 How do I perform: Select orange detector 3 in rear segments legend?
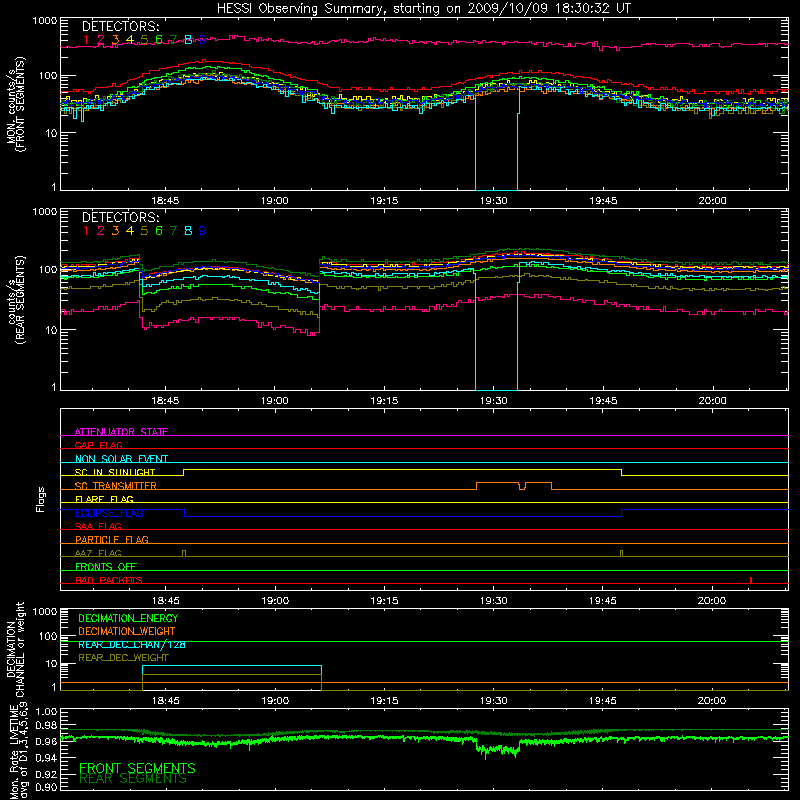(115, 231)
